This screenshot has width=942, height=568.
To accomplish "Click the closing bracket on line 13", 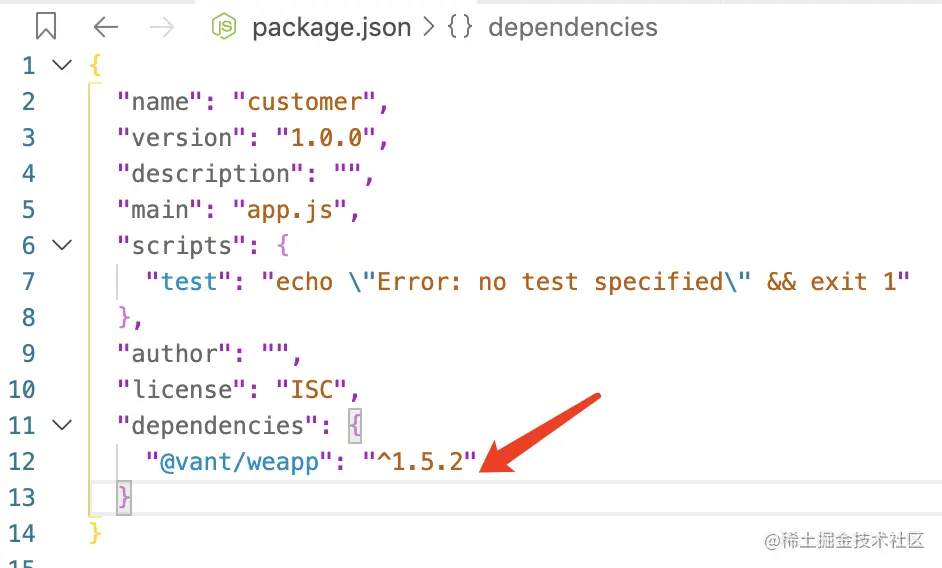I will pos(124,497).
